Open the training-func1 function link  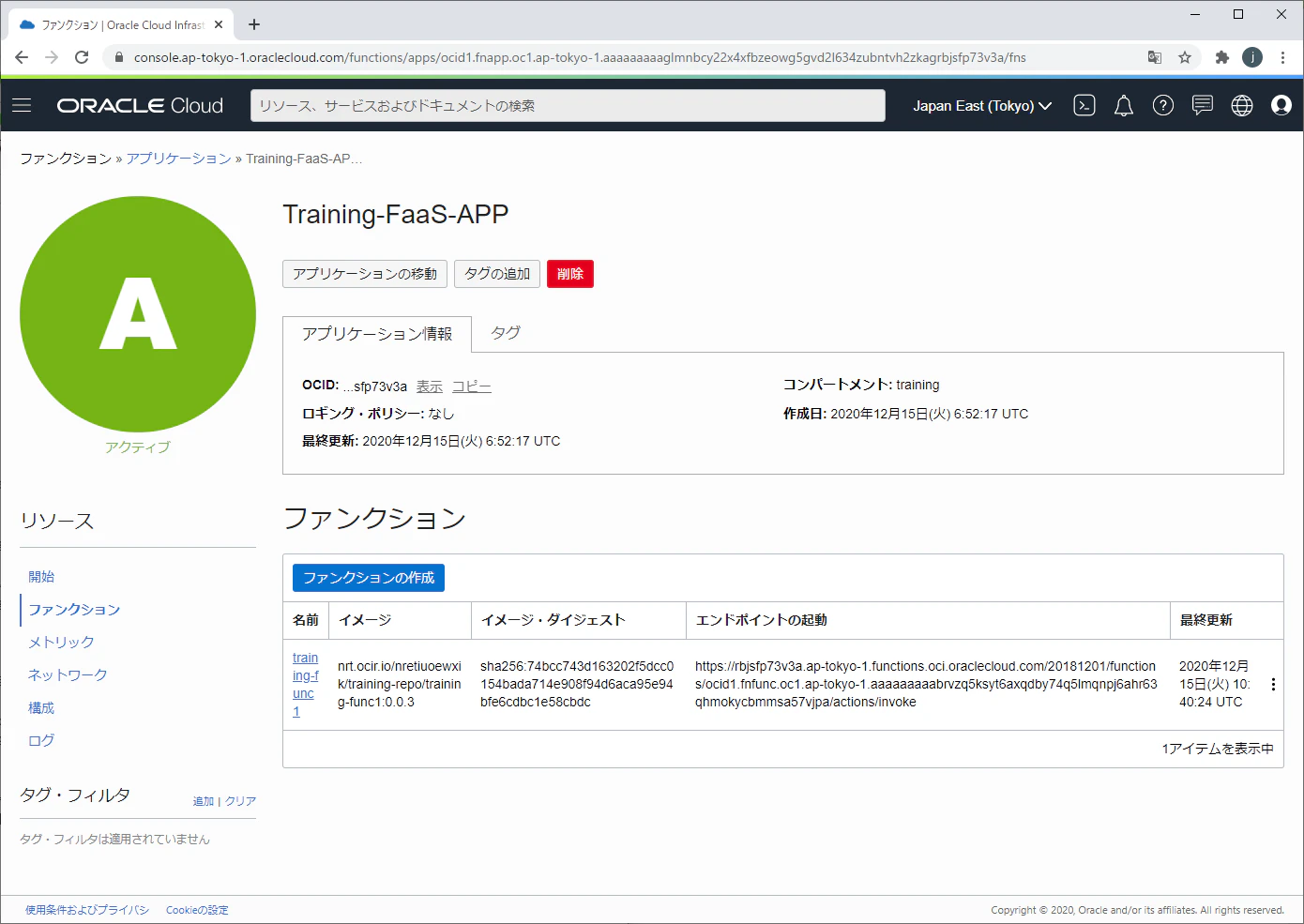[x=306, y=685]
